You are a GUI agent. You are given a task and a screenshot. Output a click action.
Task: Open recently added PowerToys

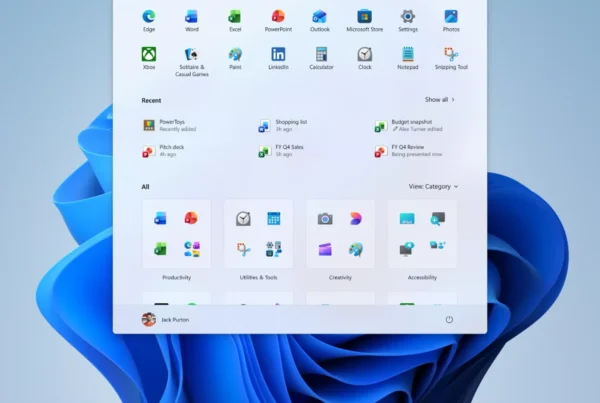pyautogui.click(x=170, y=125)
